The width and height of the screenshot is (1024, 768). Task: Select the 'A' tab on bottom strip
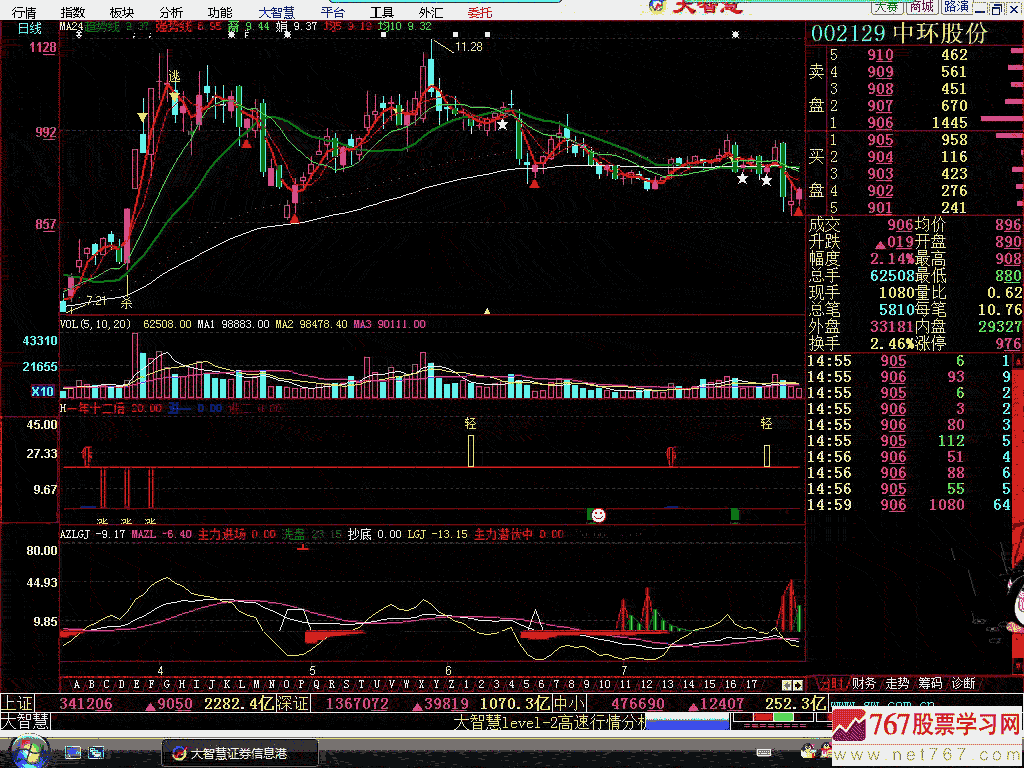coord(76,684)
